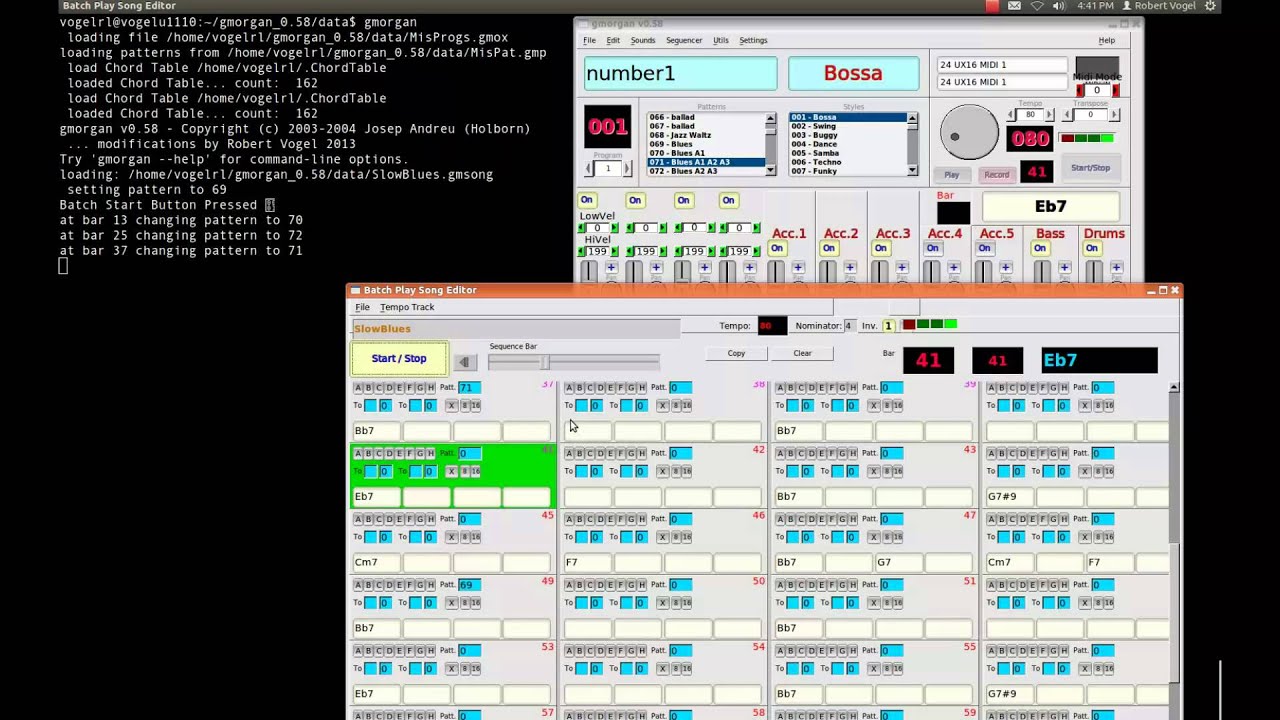Click yellow Start / Stop button

(x=399, y=359)
